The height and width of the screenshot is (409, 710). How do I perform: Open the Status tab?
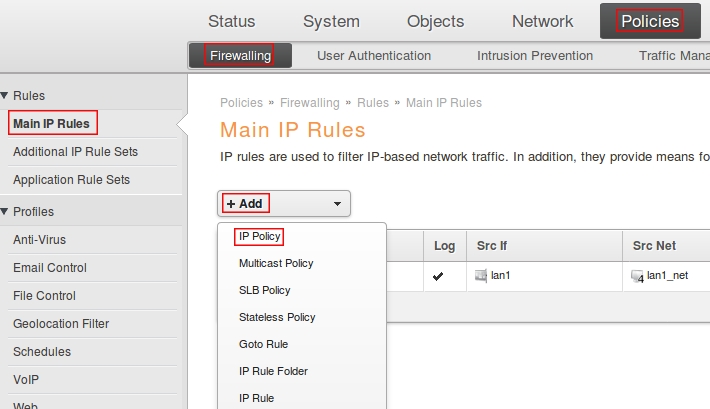pyautogui.click(x=231, y=21)
